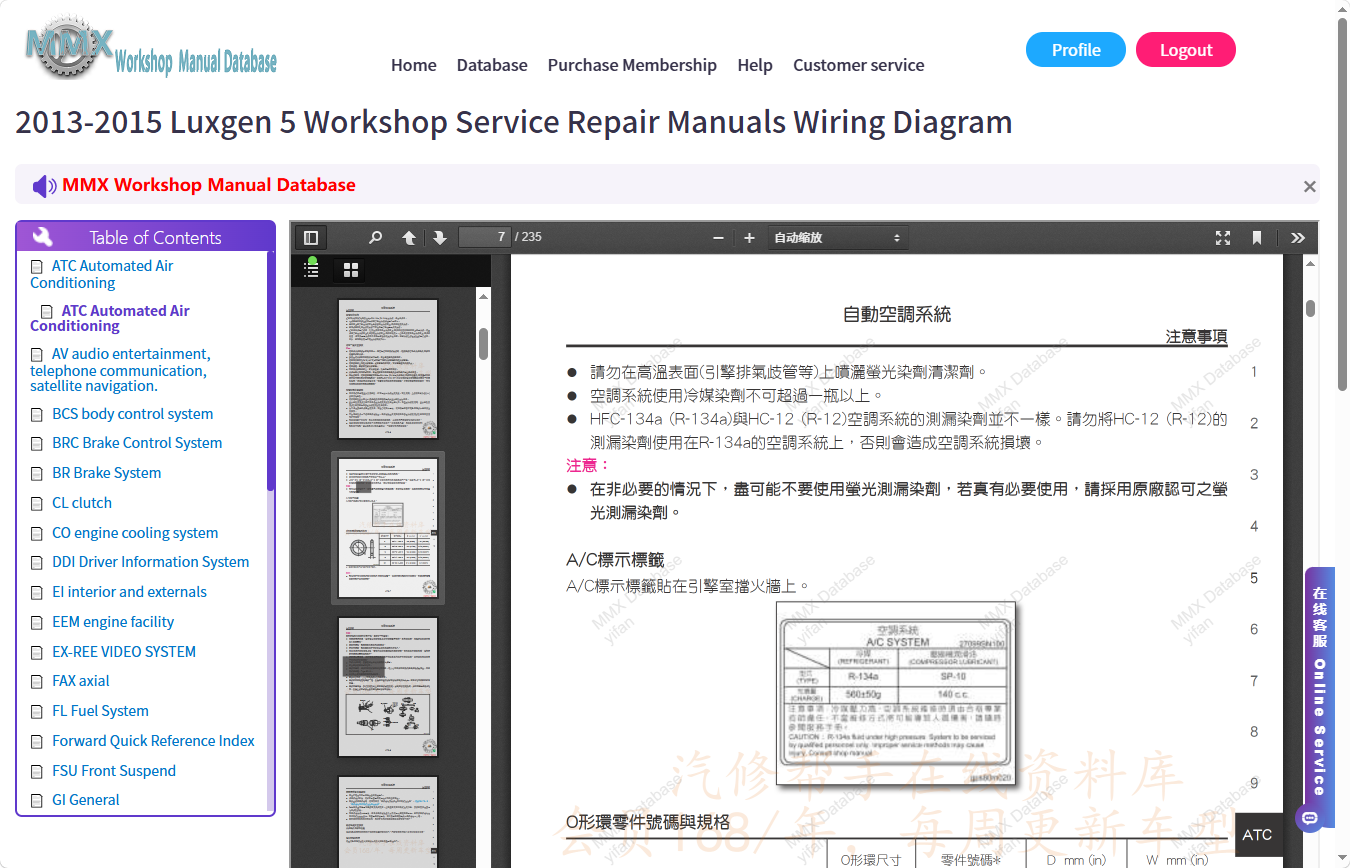Open the bookmark icon in PDF toolbar
This screenshot has height=868, width=1350.
(1257, 238)
